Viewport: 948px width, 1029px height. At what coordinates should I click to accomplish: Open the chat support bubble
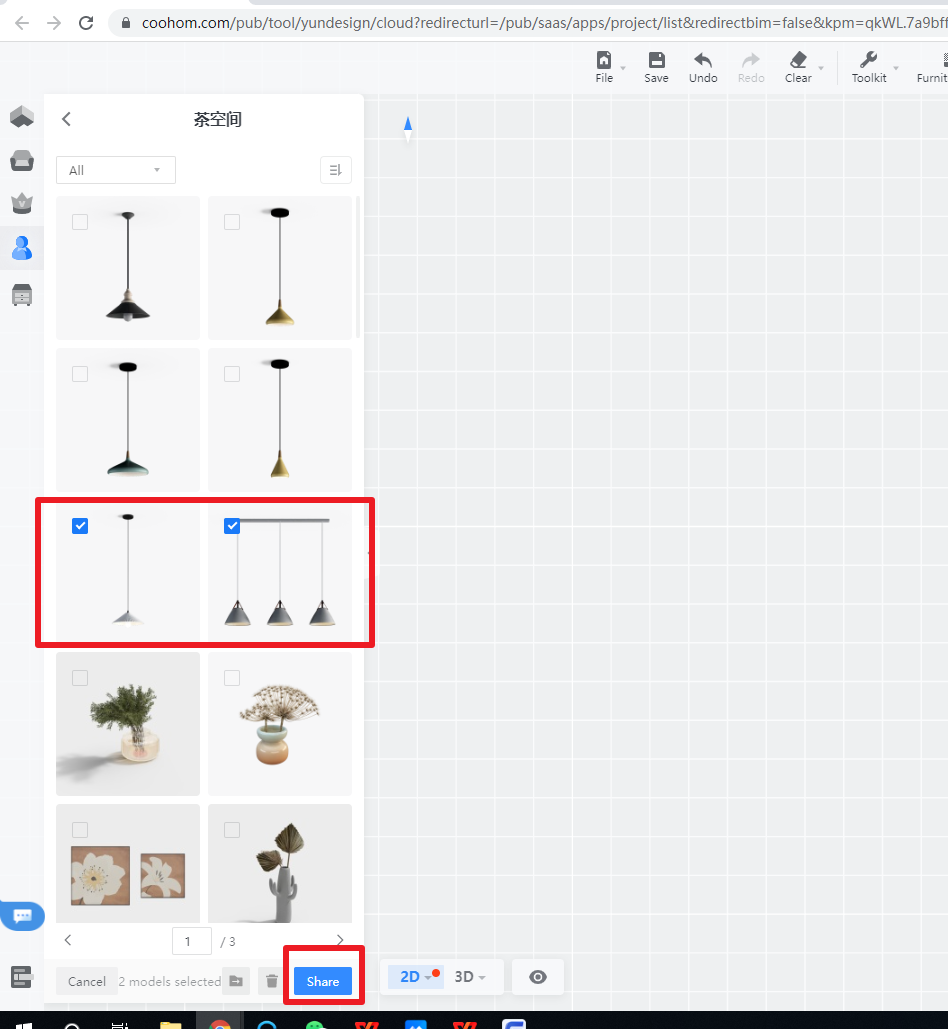point(22,915)
